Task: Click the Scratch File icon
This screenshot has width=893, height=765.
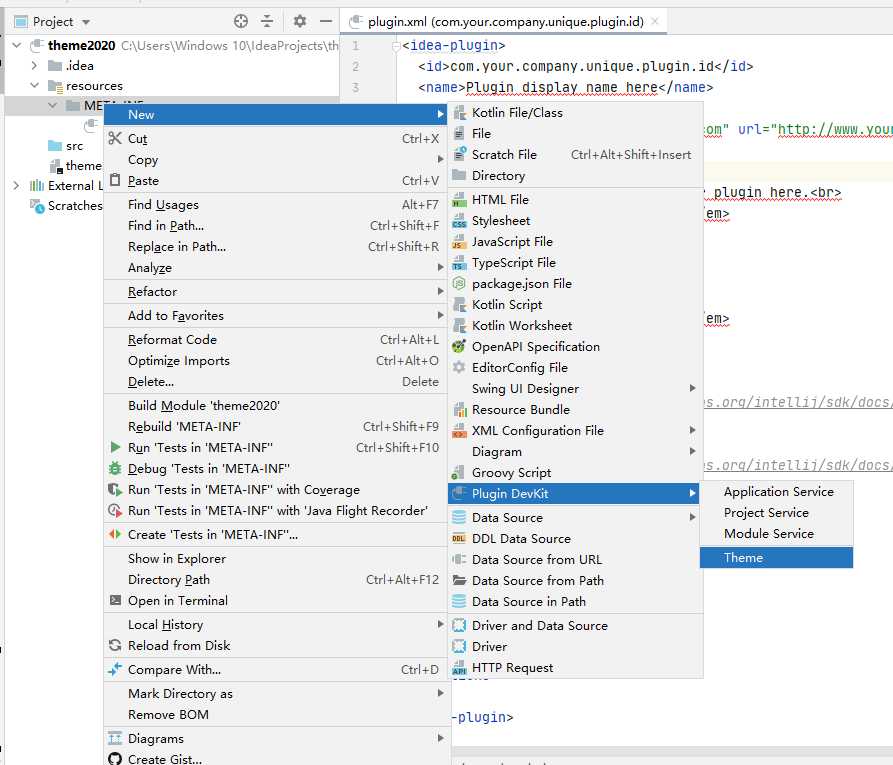Action: pos(459,154)
